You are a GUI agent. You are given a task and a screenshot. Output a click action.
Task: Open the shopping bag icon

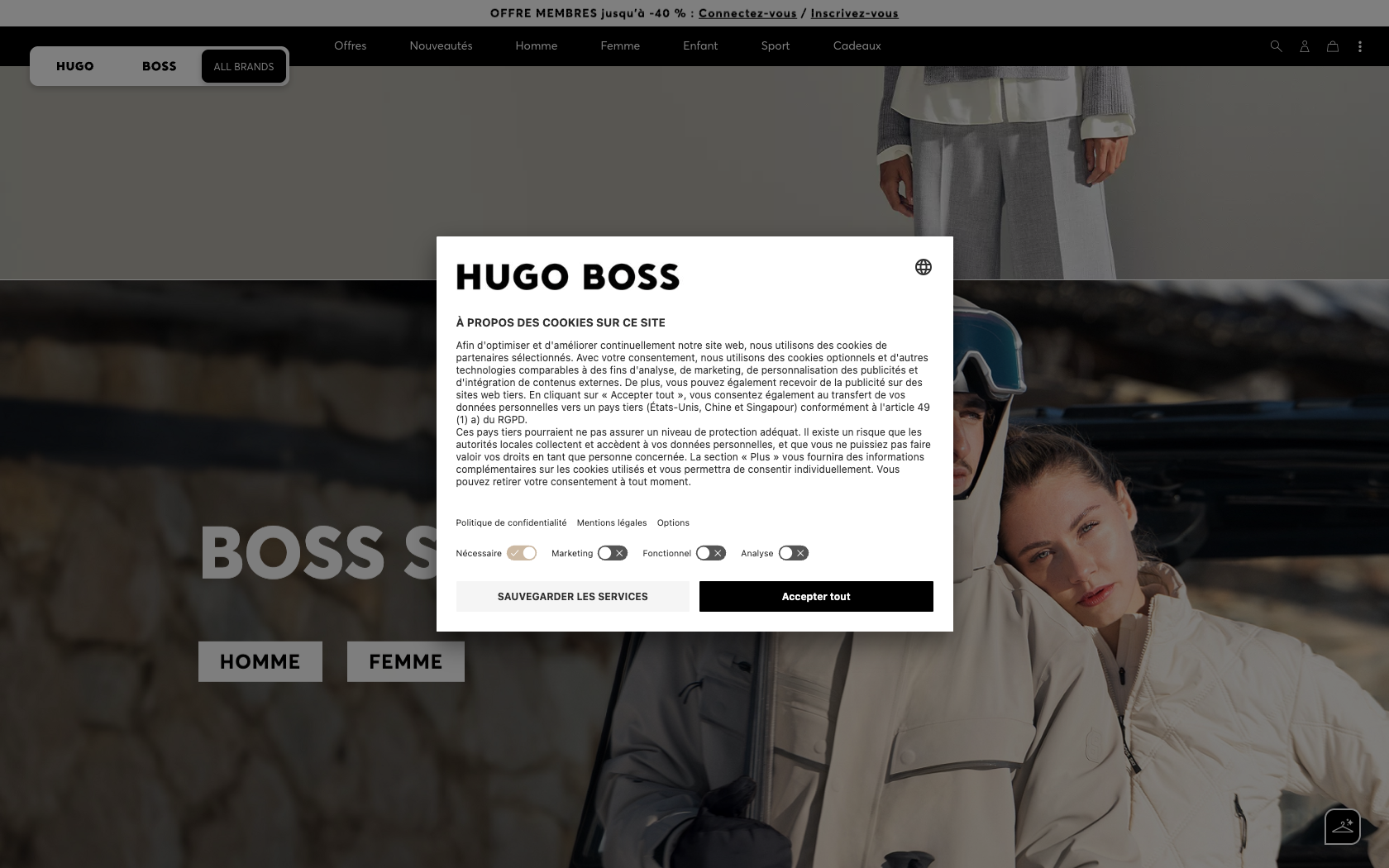[1332, 46]
